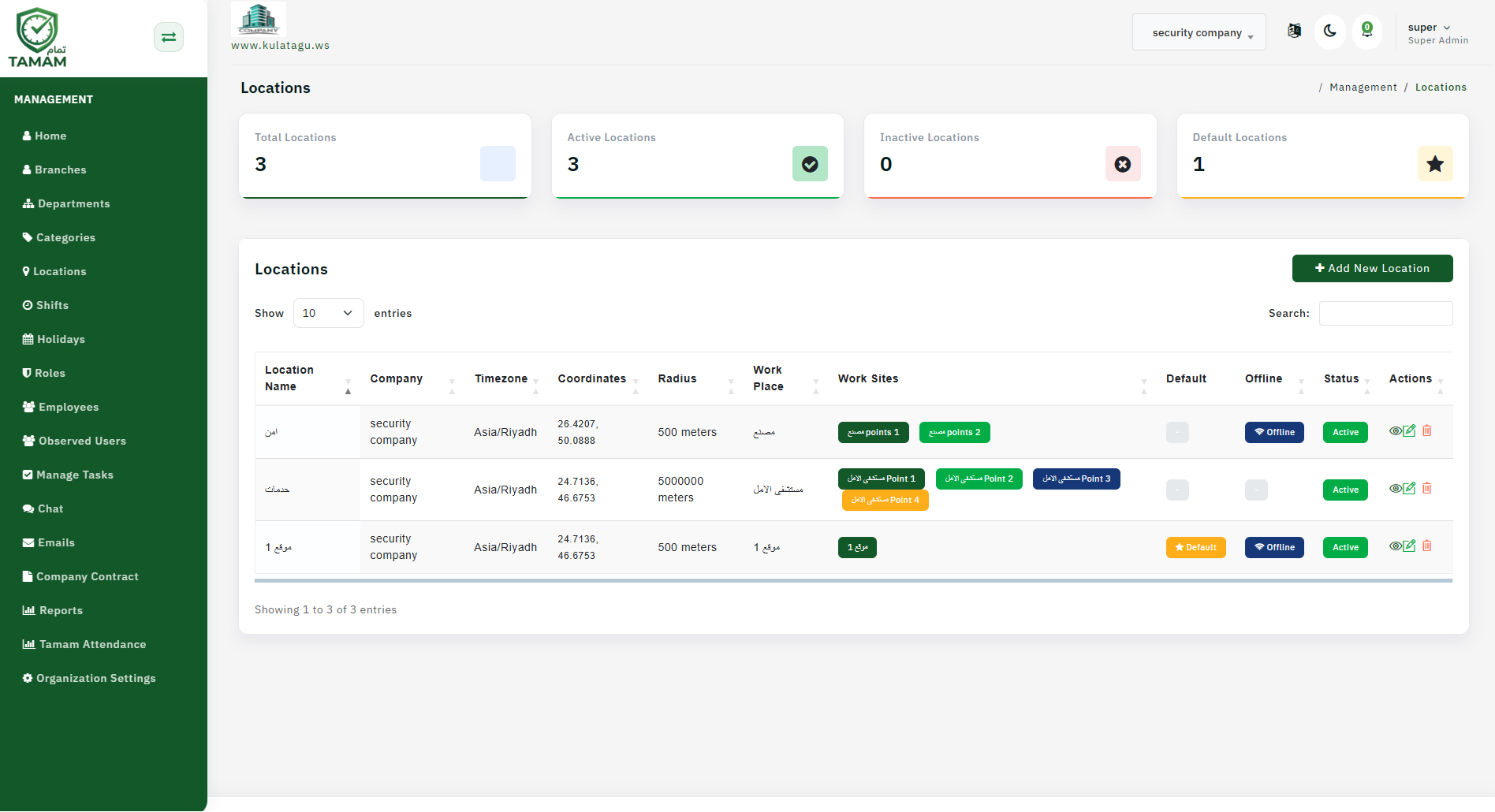Screen dimensions: 1495x812
Task: Open Categories in the sidebar
Action: click(58, 237)
